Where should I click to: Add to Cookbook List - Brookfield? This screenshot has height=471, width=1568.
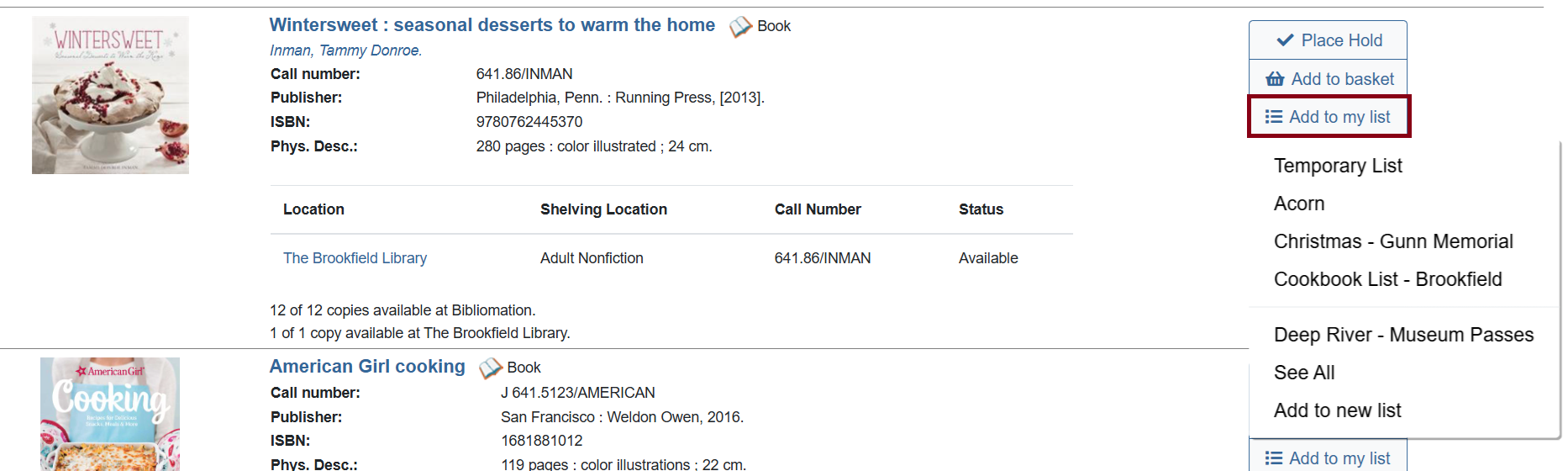pyautogui.click(x=1387, y=279)
